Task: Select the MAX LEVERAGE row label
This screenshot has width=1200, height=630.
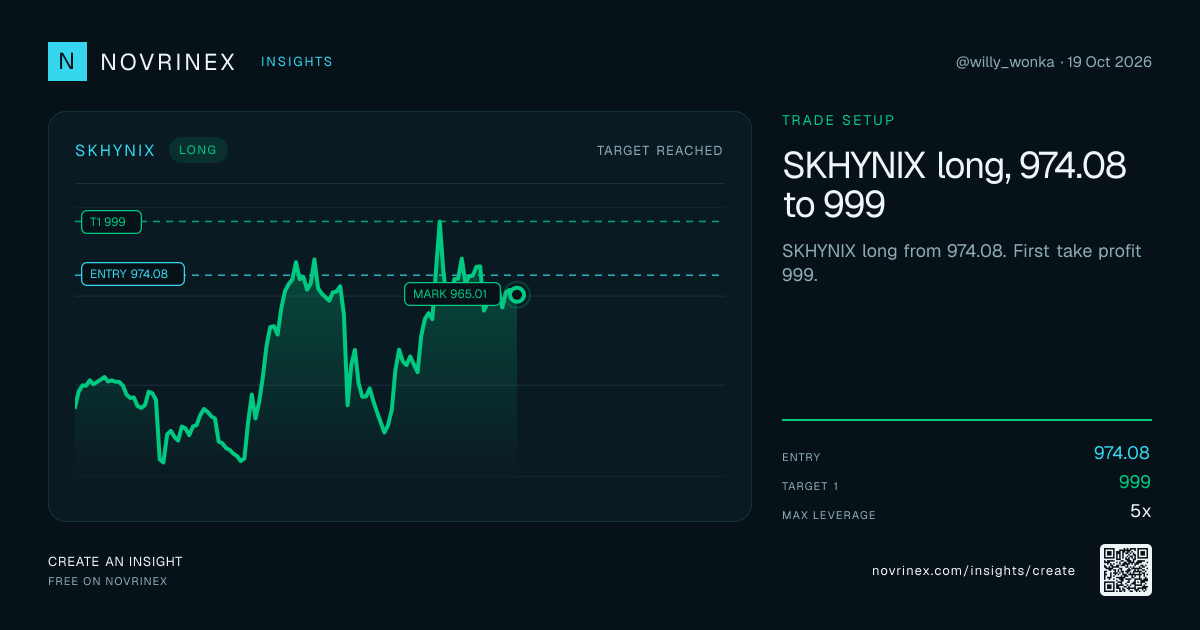Action: click(829, 515)
